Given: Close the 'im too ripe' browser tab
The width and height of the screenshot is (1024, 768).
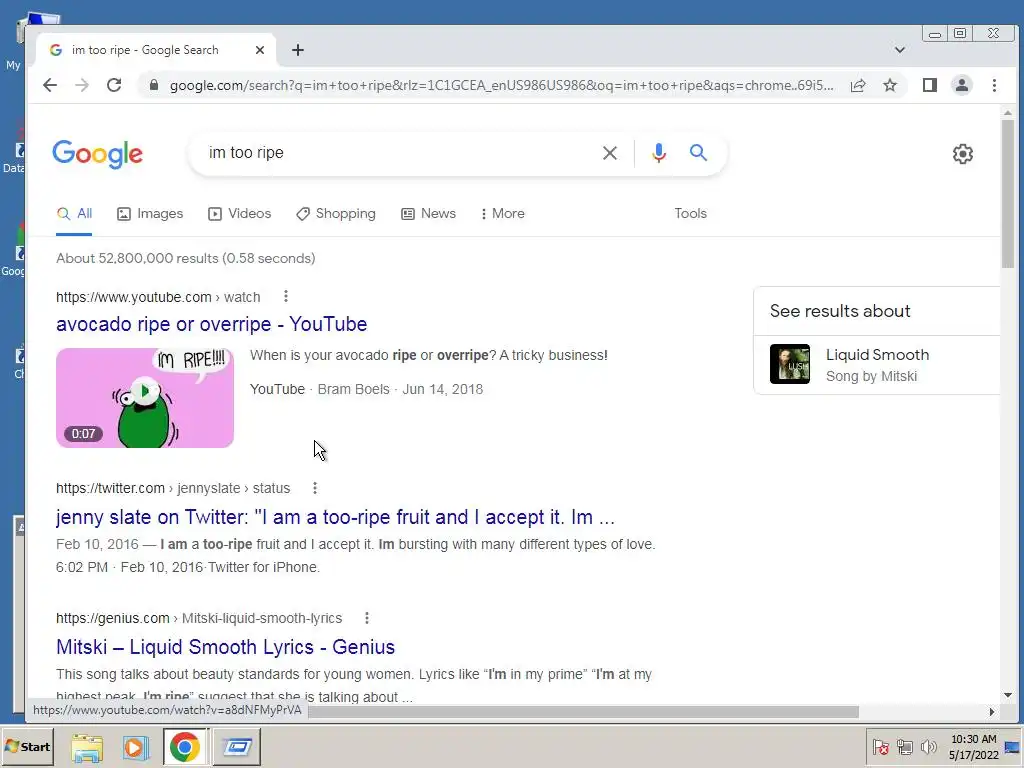Looking at the screenshot, I should point(260,50).
